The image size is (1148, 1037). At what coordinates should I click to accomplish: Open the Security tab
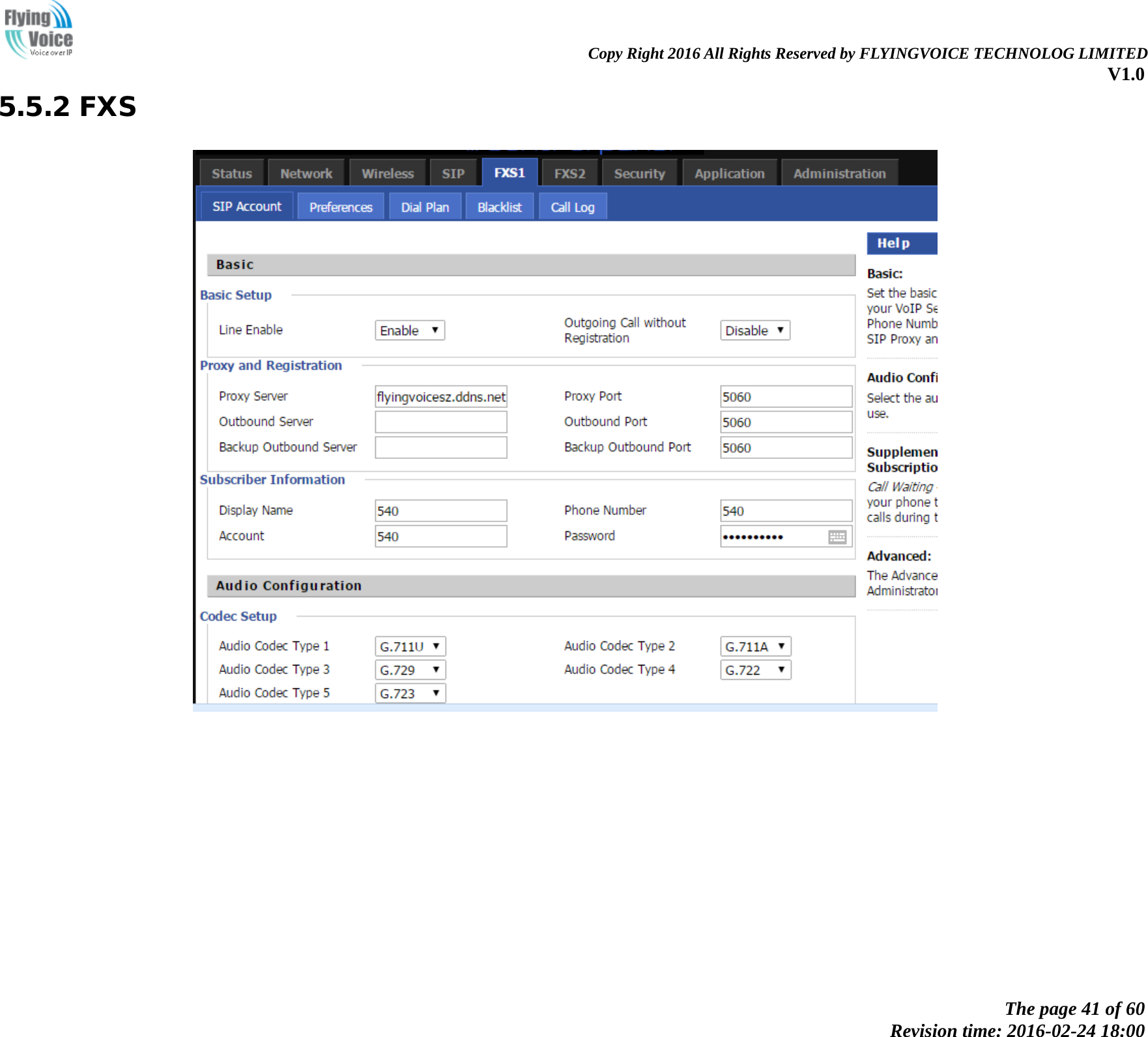639,172
